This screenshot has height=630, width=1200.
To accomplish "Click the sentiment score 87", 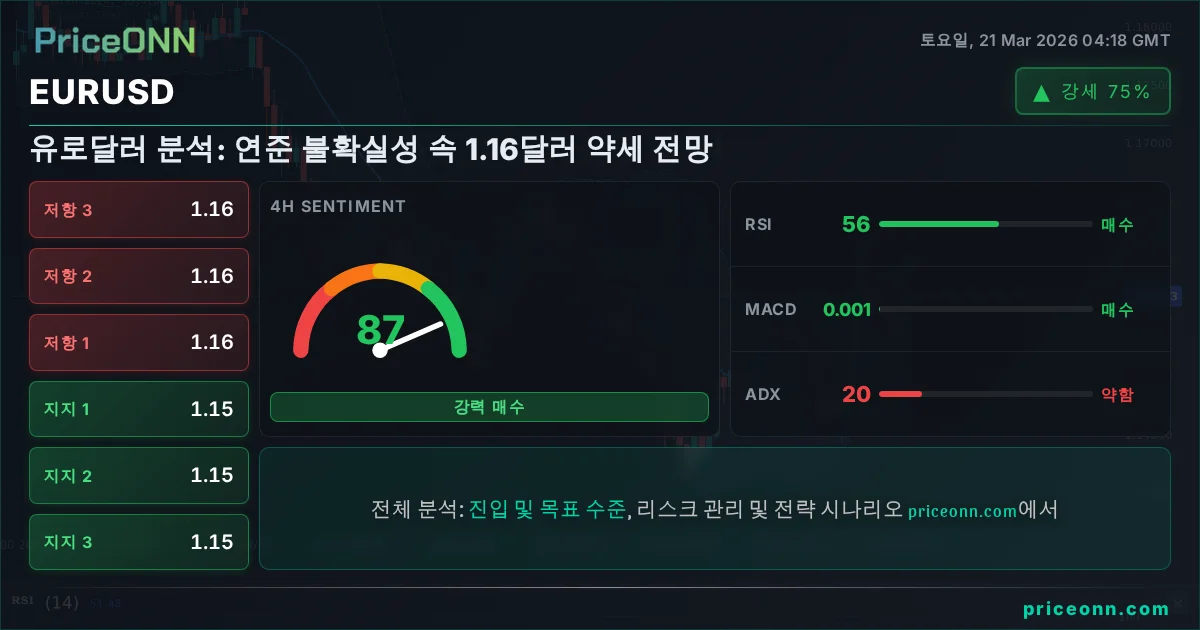I will (380, 329).
